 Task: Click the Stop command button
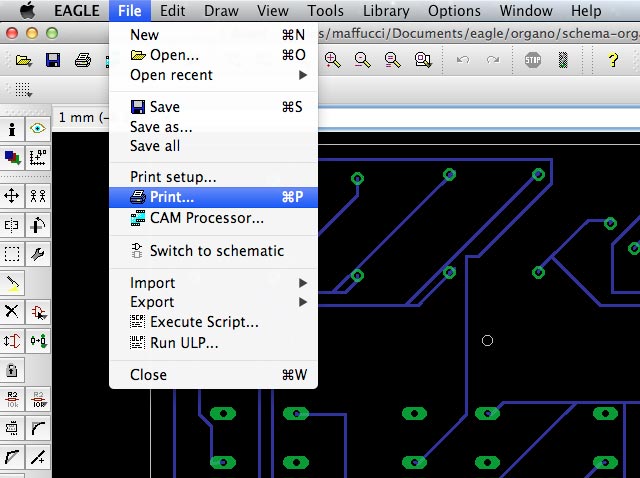pos(533,61)
